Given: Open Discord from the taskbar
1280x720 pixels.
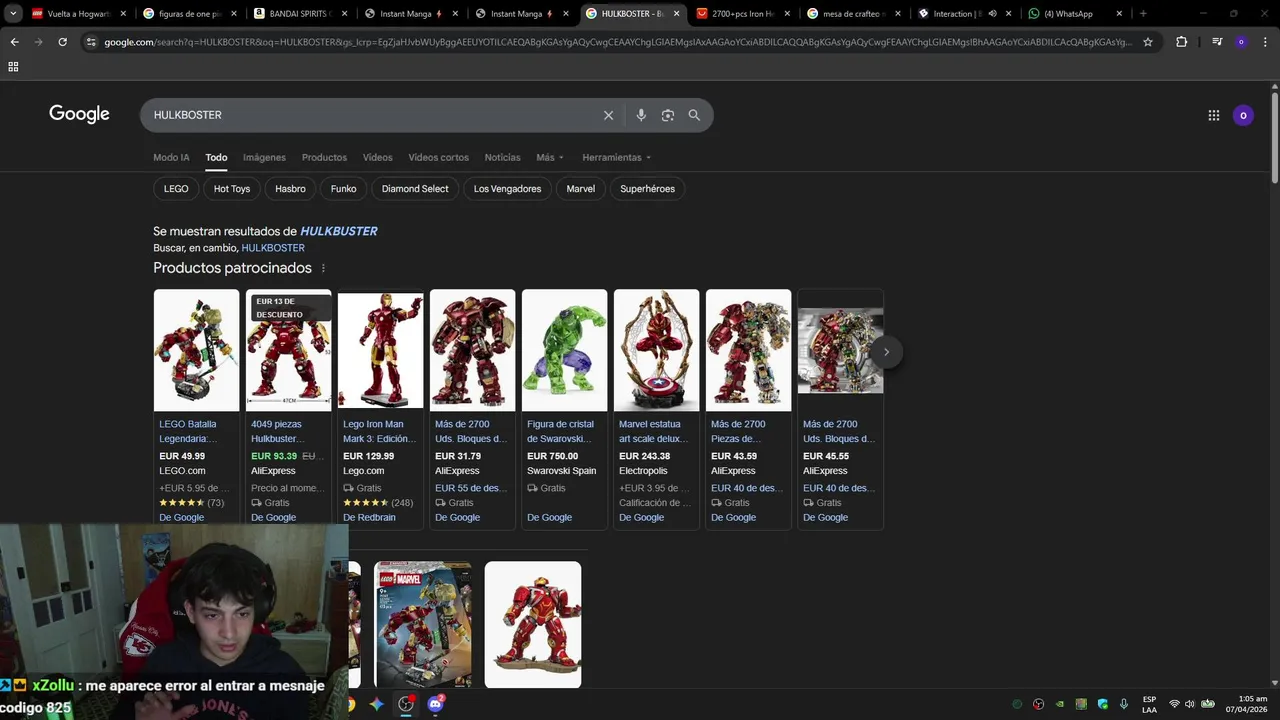Looking at the screenshot, I should (x=436, y=704).
